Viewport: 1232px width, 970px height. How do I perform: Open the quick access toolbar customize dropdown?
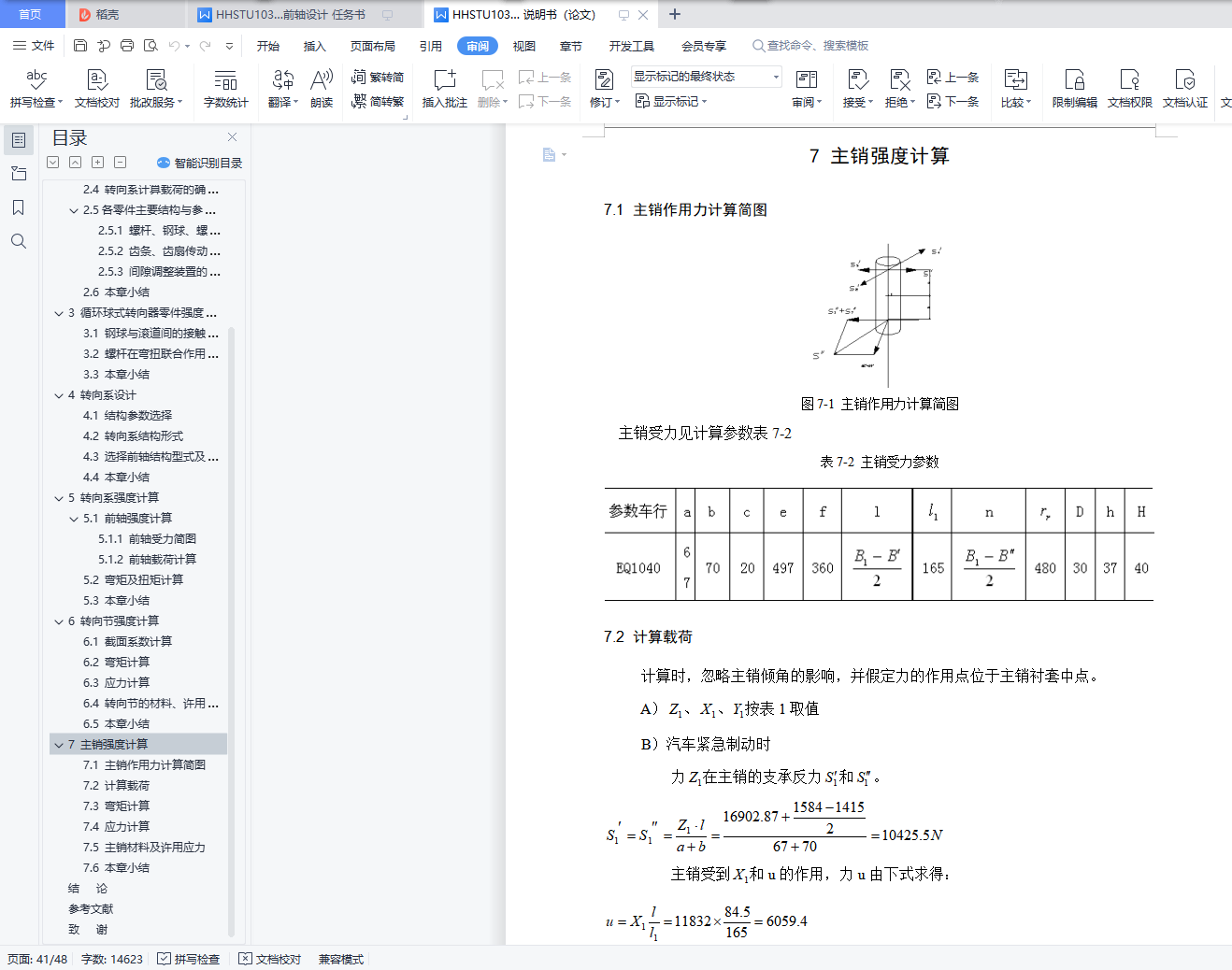[229, 46]
